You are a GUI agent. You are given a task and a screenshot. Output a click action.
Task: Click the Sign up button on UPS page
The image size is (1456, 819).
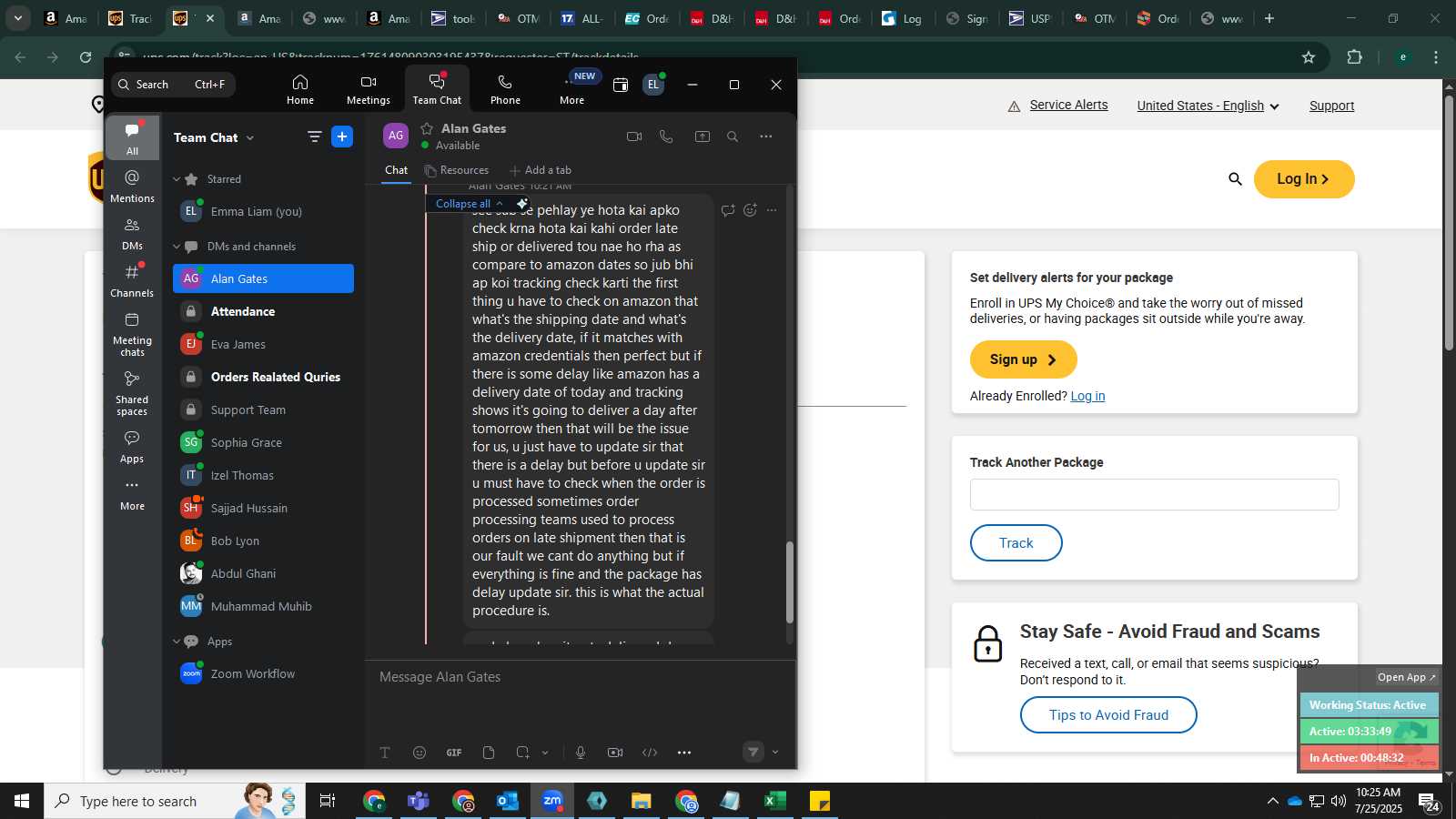pyautogui.click(x=1023, y=359)
